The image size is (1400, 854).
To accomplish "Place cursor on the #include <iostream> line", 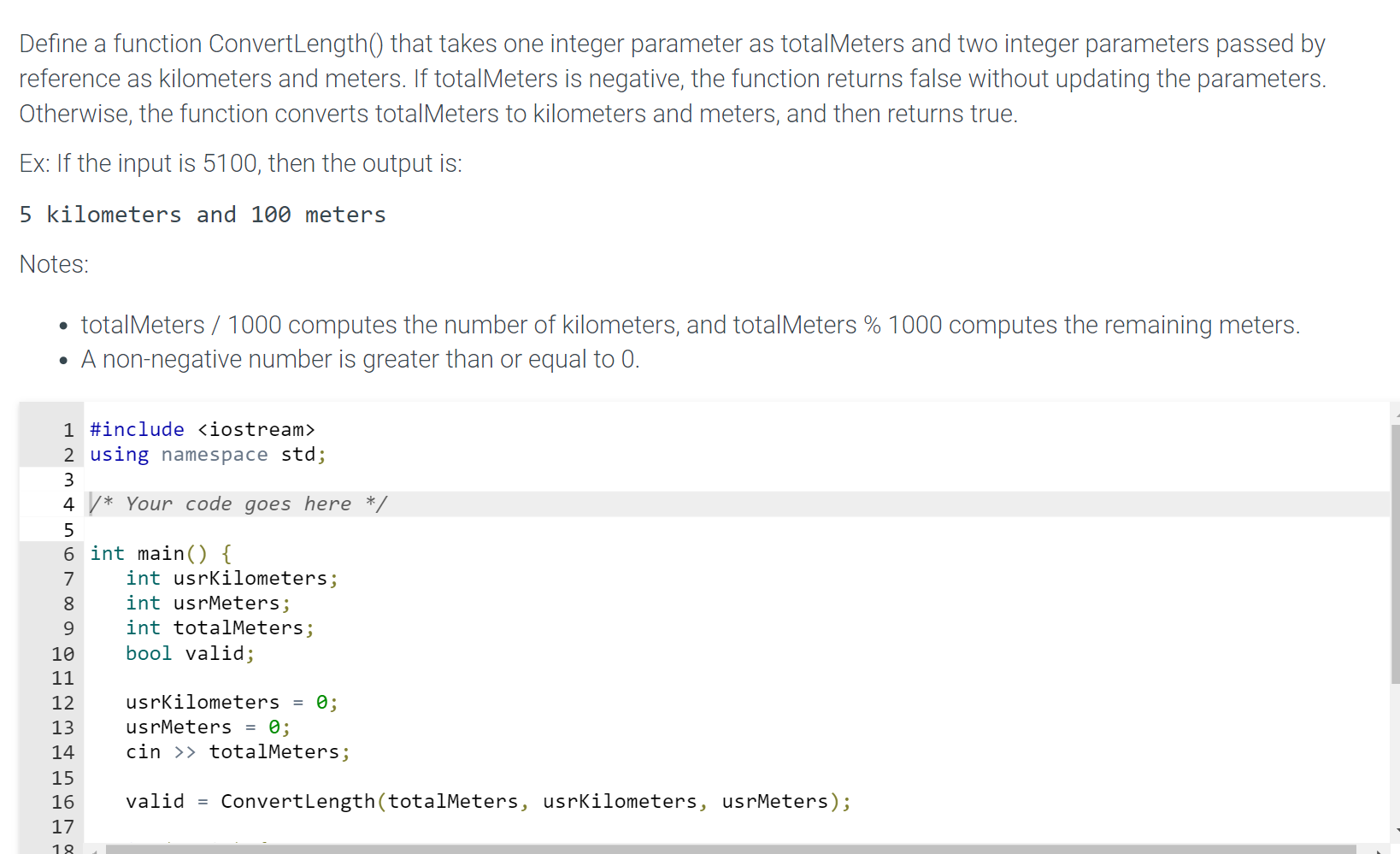I will tap(203, 429).
